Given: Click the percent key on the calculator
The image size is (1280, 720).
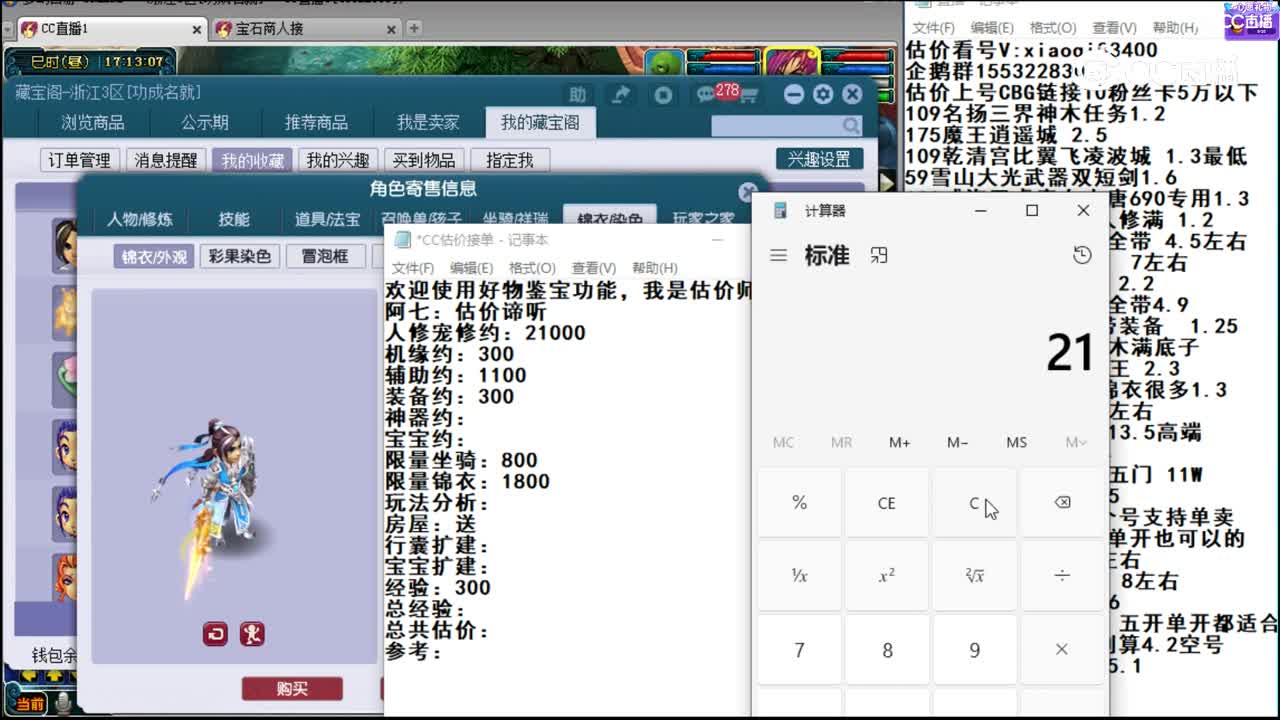Looking at the screenshot, I should point(799,503).
